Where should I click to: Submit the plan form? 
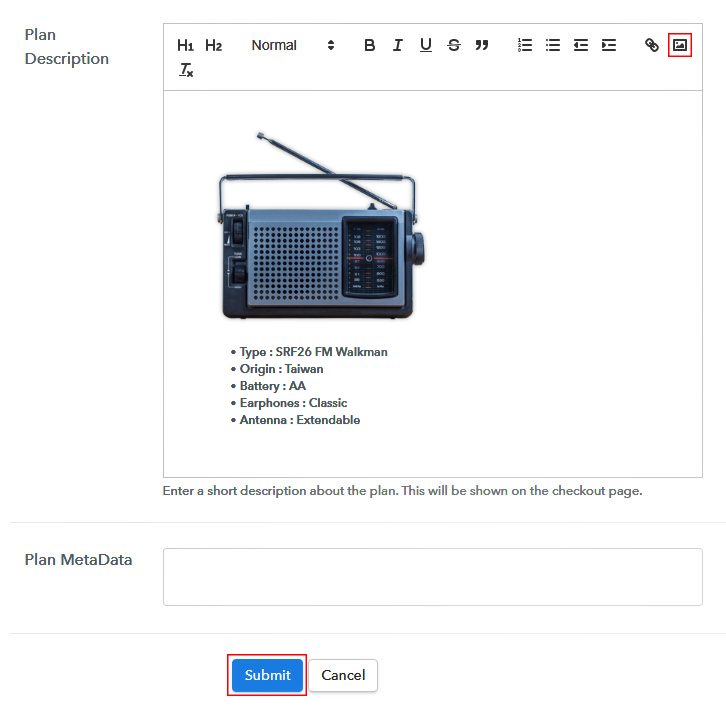[x=267, y=675]
